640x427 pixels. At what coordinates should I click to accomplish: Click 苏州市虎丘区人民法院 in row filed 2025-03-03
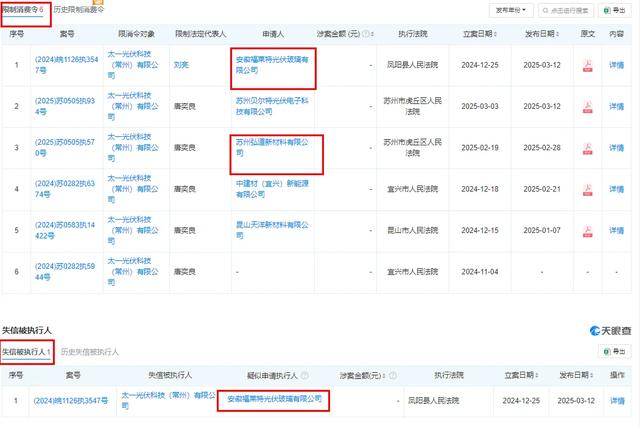pyautogui.click(x=413, y=106)
